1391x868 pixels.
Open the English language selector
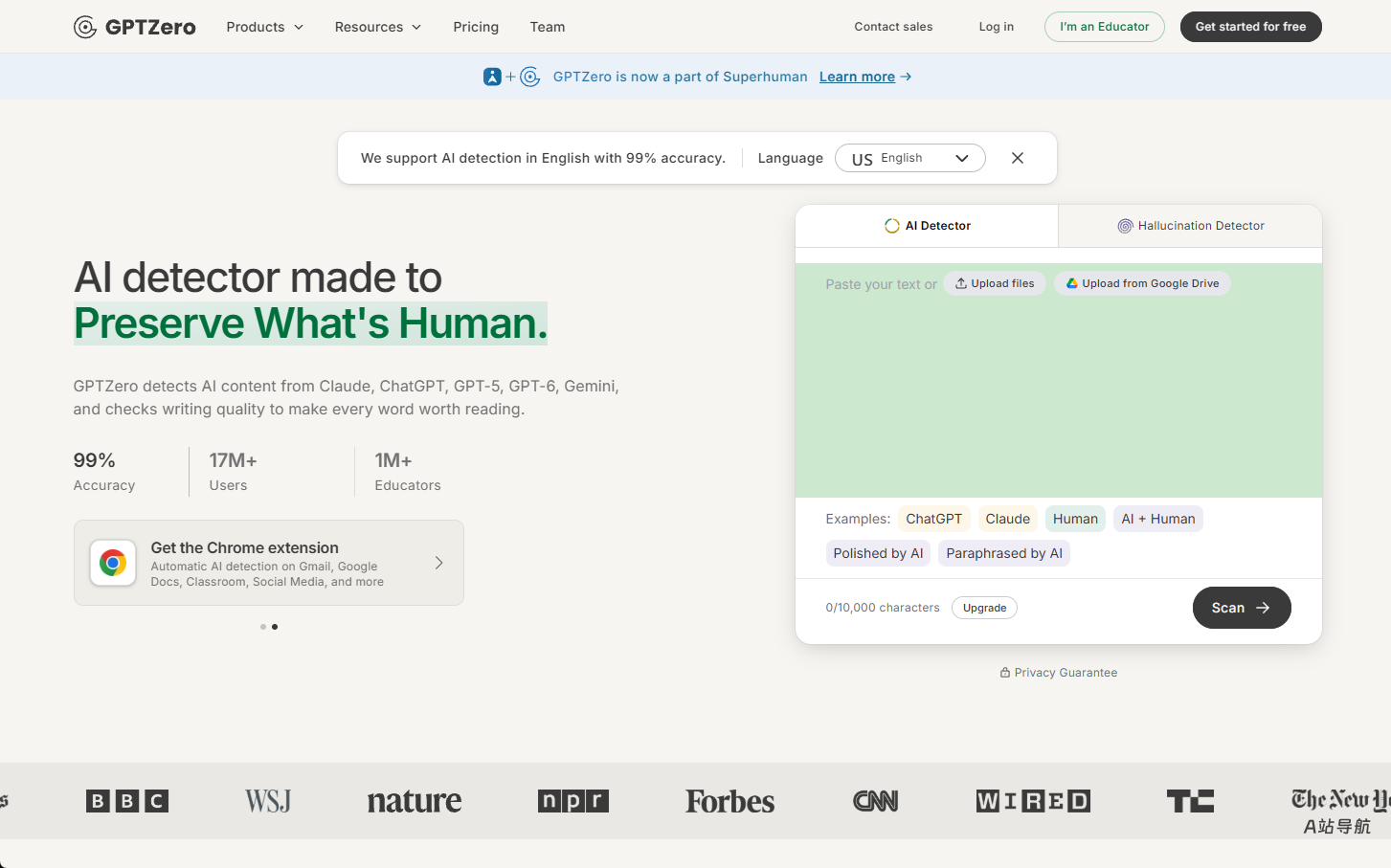pyautogui.click(x=910, y=158)
